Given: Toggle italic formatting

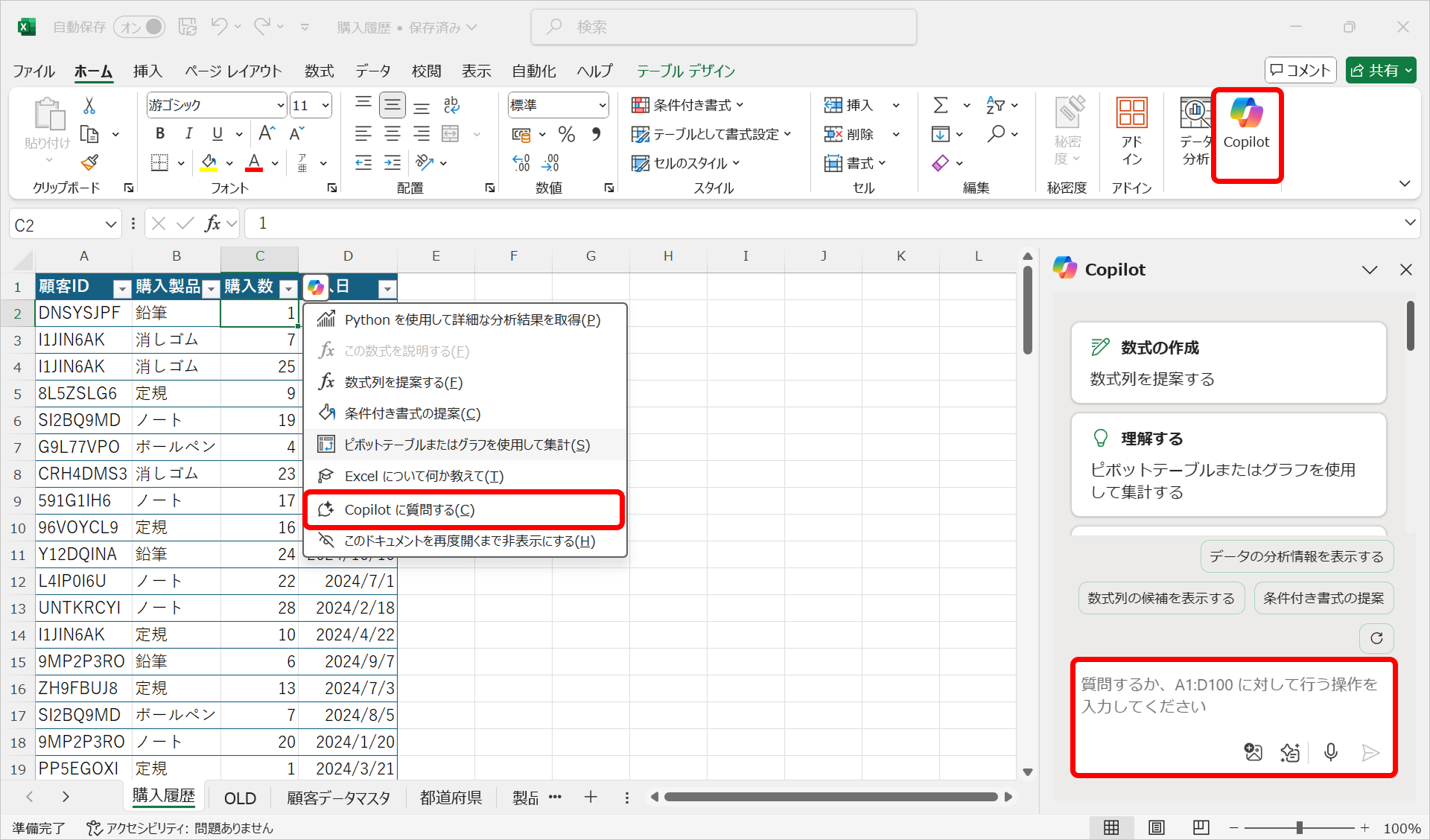Looking at the screenshot, I should (x=188, y=133).
